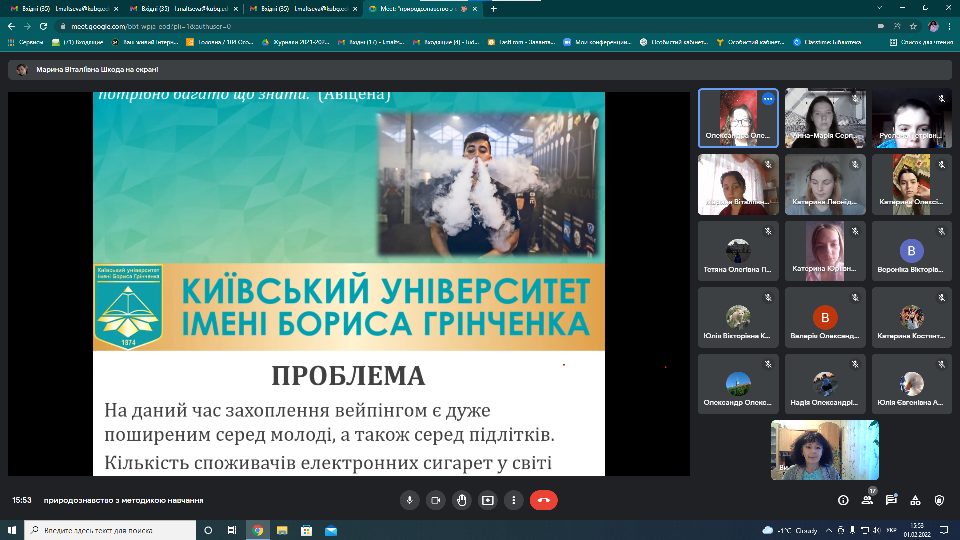Image resolution: width=960 pixels, height=540 pixels.
Task: Turn off the camera
Action: tap(435, 500)
